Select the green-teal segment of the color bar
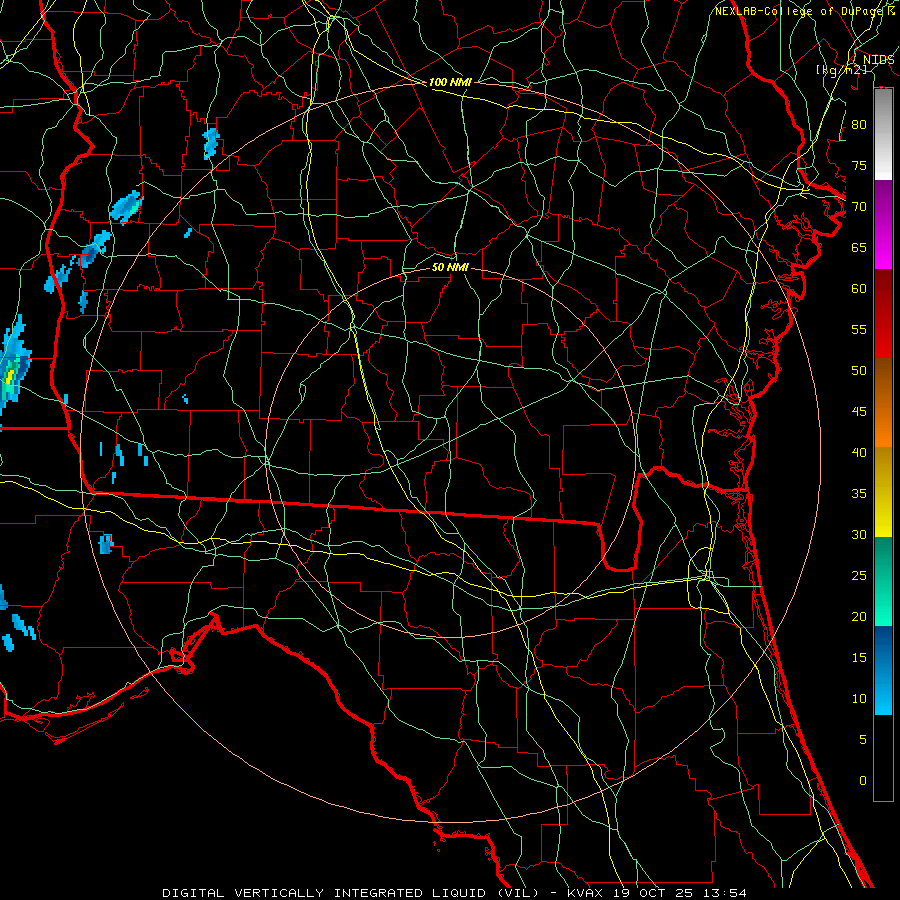This screenshot has height=900, width=900. [883, 581]
